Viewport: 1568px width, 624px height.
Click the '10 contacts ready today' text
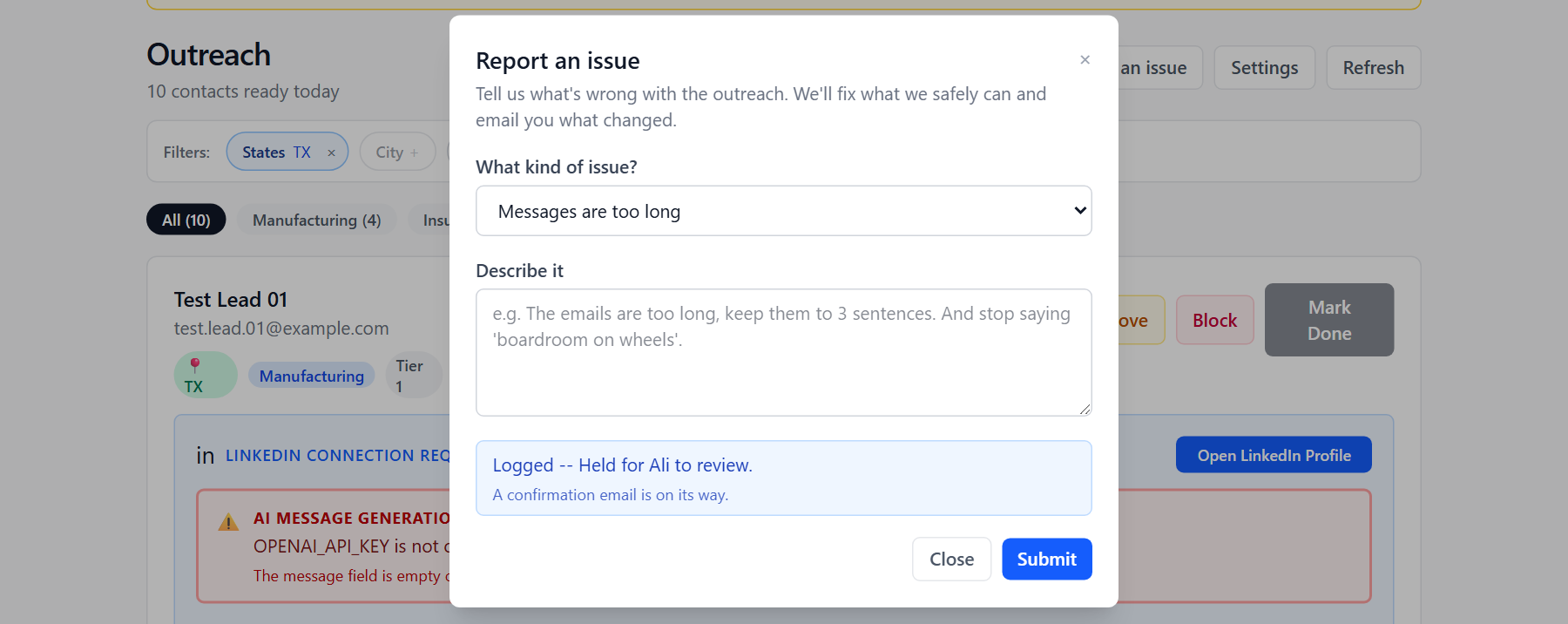point(243,92)
